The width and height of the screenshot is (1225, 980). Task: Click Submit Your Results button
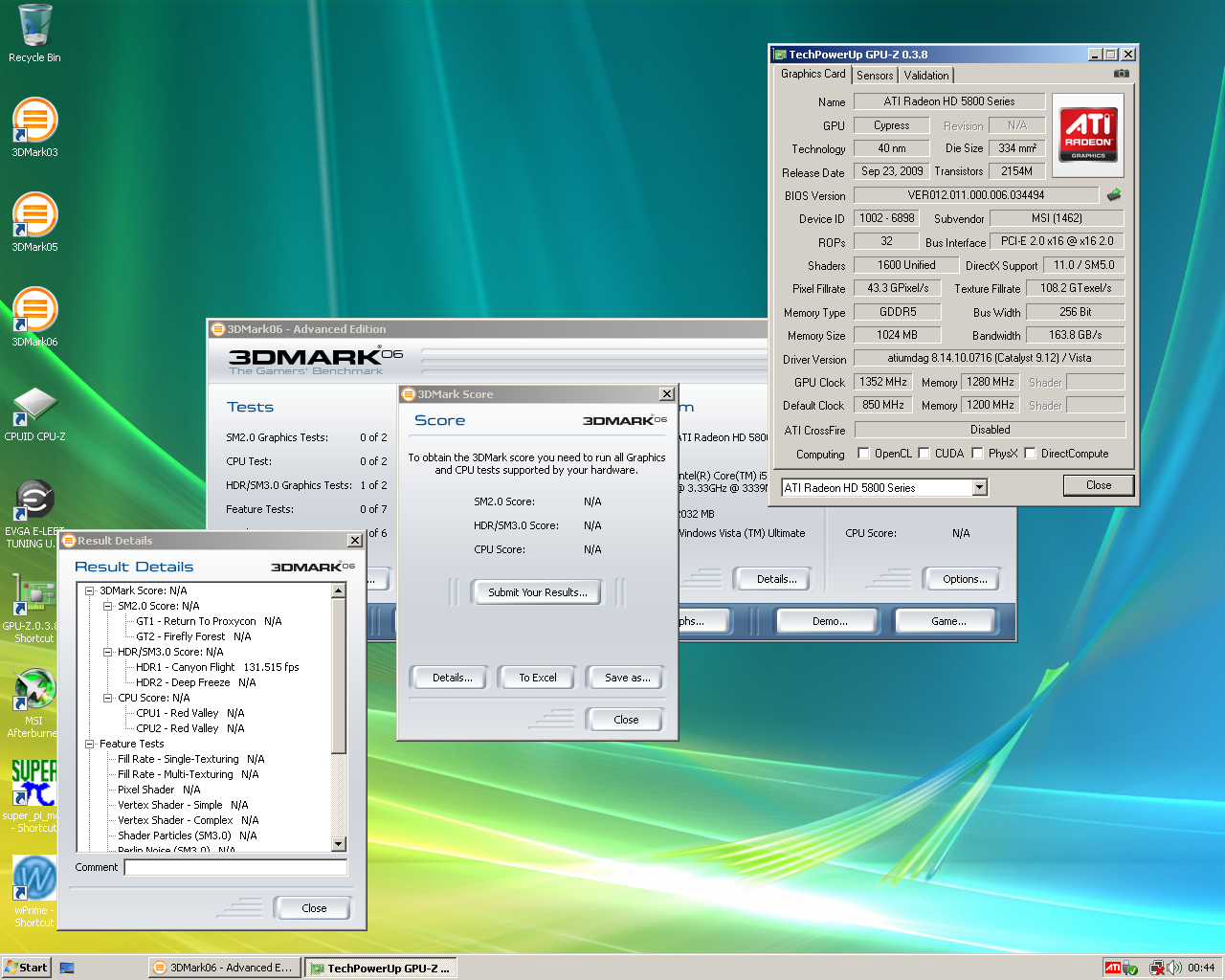click(x=537, y=592)
